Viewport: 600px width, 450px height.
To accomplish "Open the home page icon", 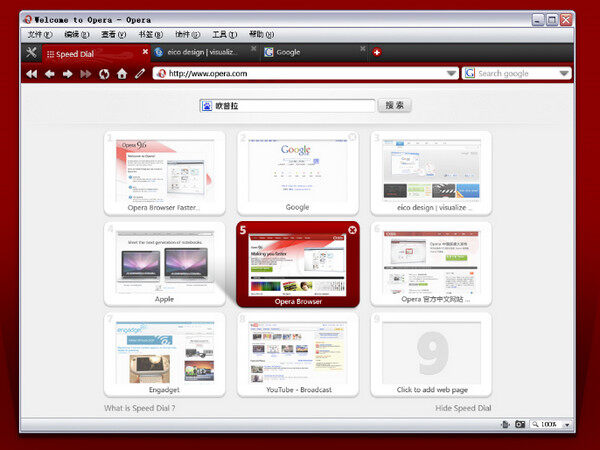I will [x=122, y=73].
